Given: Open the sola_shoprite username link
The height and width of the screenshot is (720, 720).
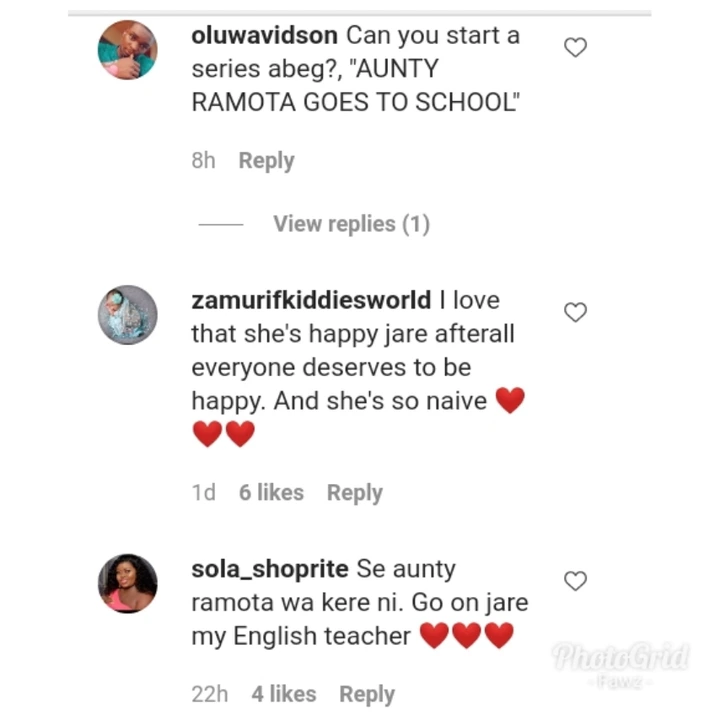Looking at the screenshot, I should coord(270,569).
